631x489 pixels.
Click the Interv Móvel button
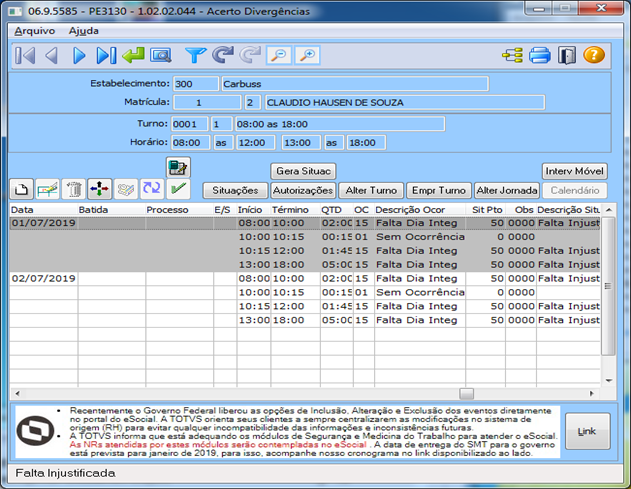pos(575,171)
